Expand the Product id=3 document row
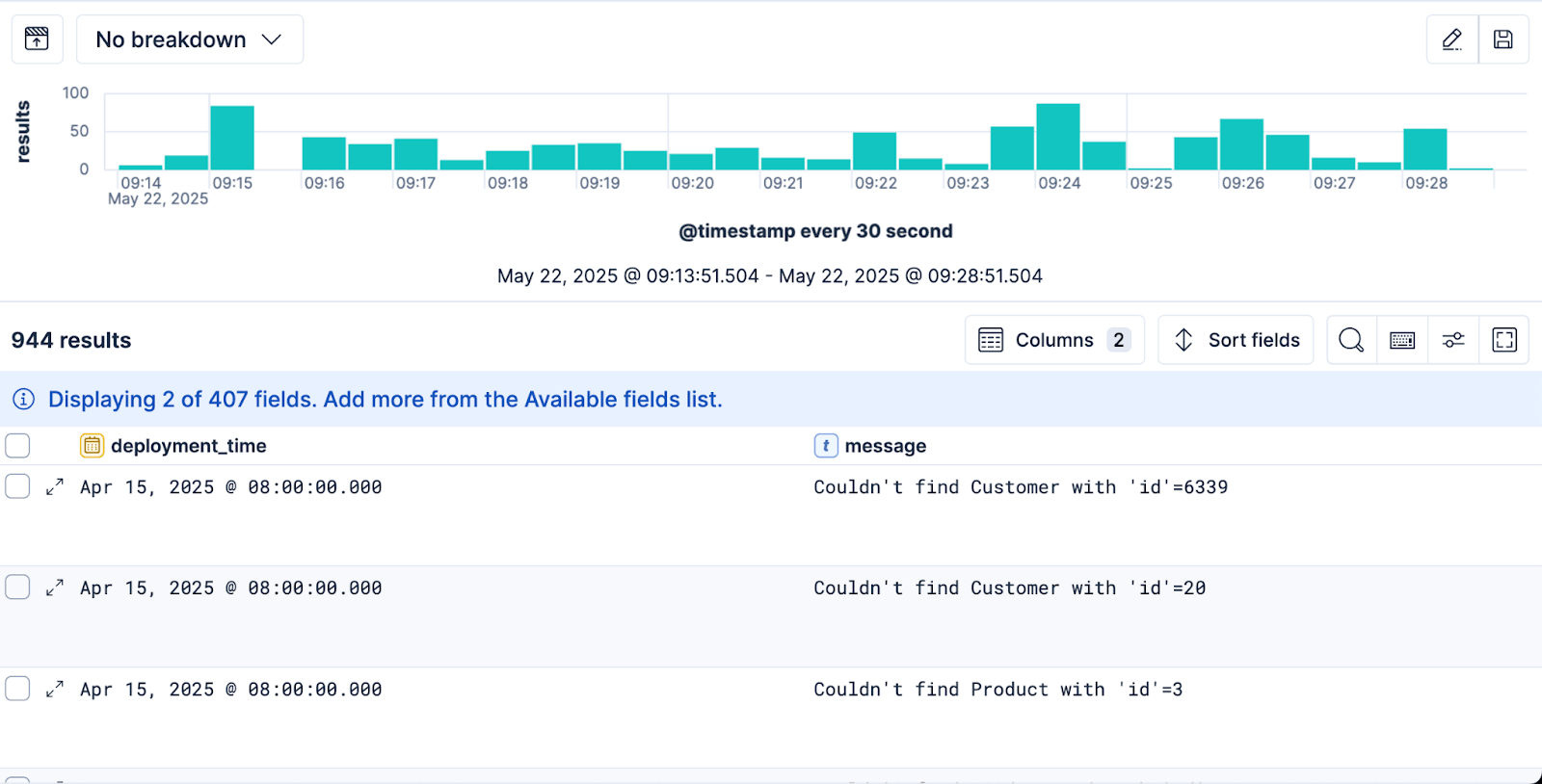Screen dimensions: 1542x784 click(x=55, y=689)
